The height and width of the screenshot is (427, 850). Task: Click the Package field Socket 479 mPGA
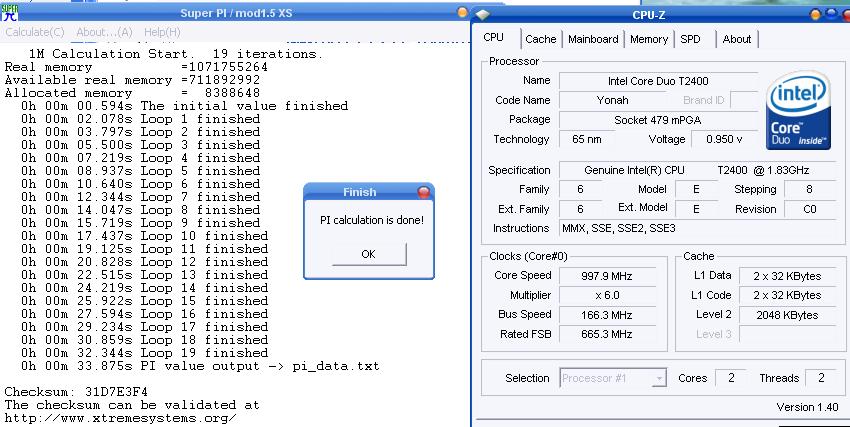(658, 120)
